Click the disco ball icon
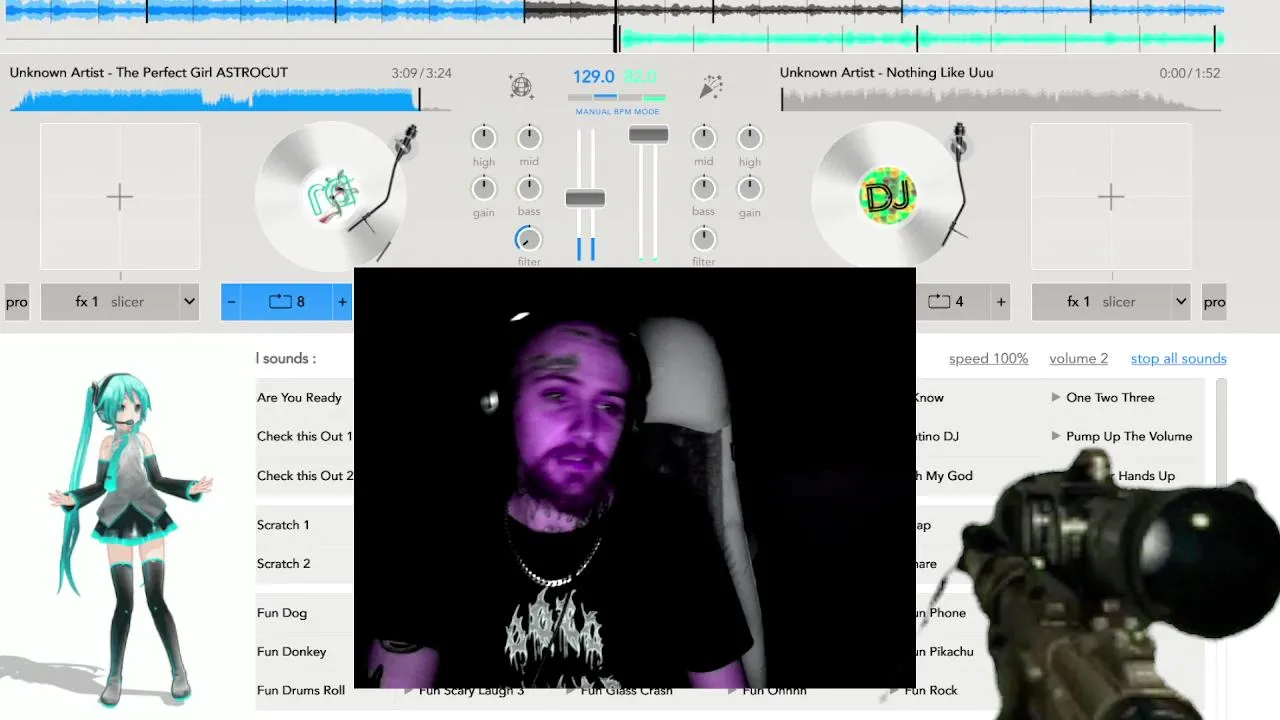 (x=521, y=86)
